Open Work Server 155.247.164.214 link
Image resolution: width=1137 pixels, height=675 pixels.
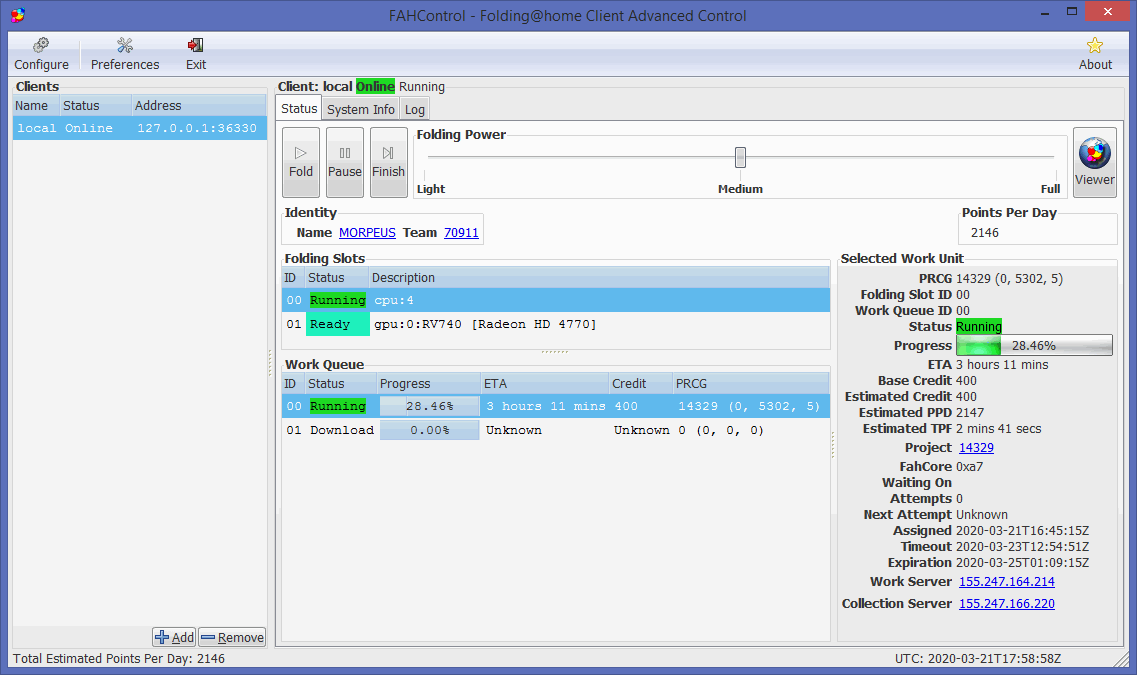point(1006,581)
